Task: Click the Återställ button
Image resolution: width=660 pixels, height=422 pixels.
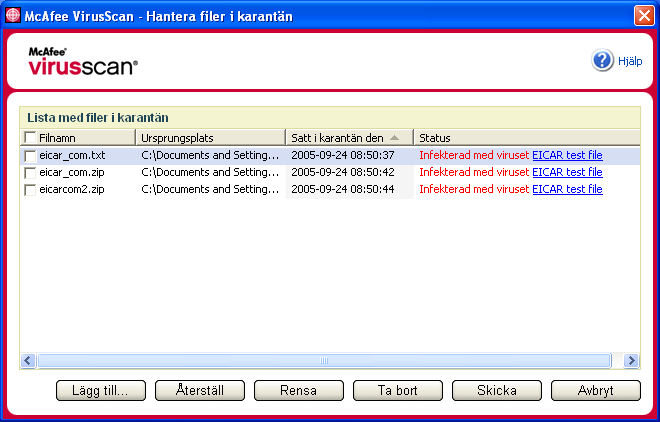Action: [200, 390]
